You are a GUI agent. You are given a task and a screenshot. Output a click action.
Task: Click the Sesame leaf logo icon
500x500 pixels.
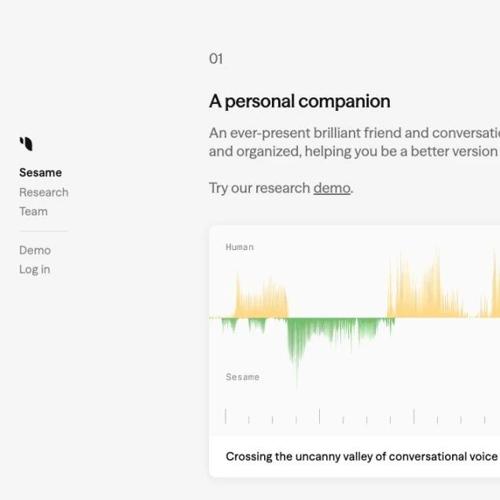[x=26, y=144]
